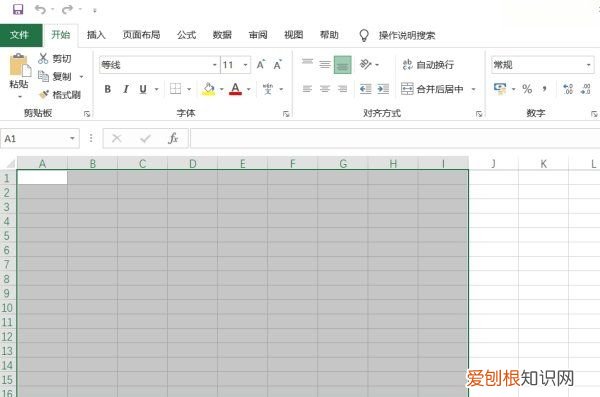Expand the 粘贴 (Paste) options arrow
Viewport: 600px width, 397px height.
(20, 96)
